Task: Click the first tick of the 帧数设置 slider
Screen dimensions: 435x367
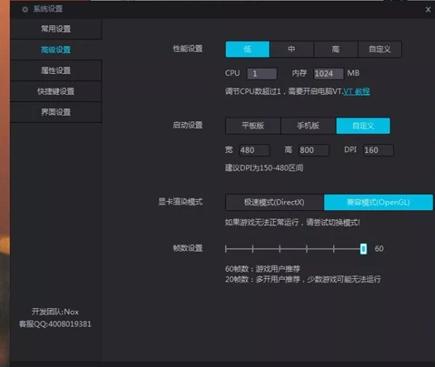Action: click(226, 249)
